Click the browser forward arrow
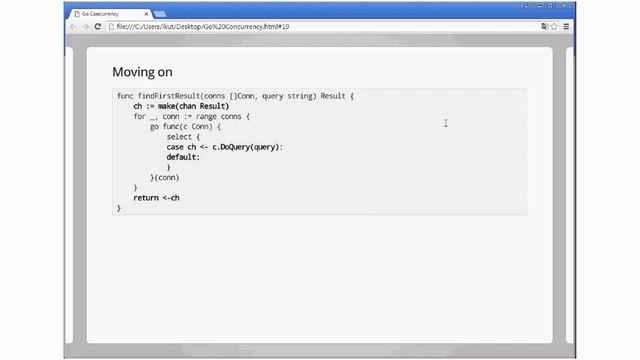Screen dimensions: 640x360 point(85,27)
